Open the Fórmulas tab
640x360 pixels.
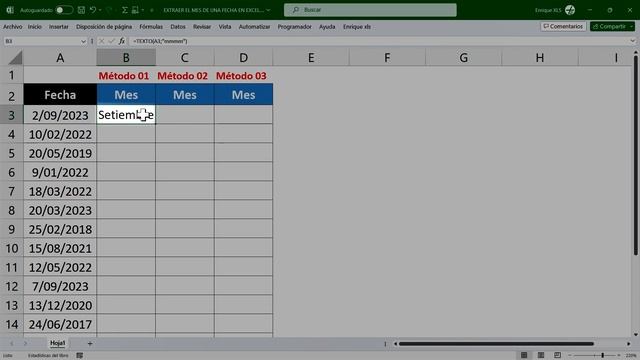click(151, 27)
